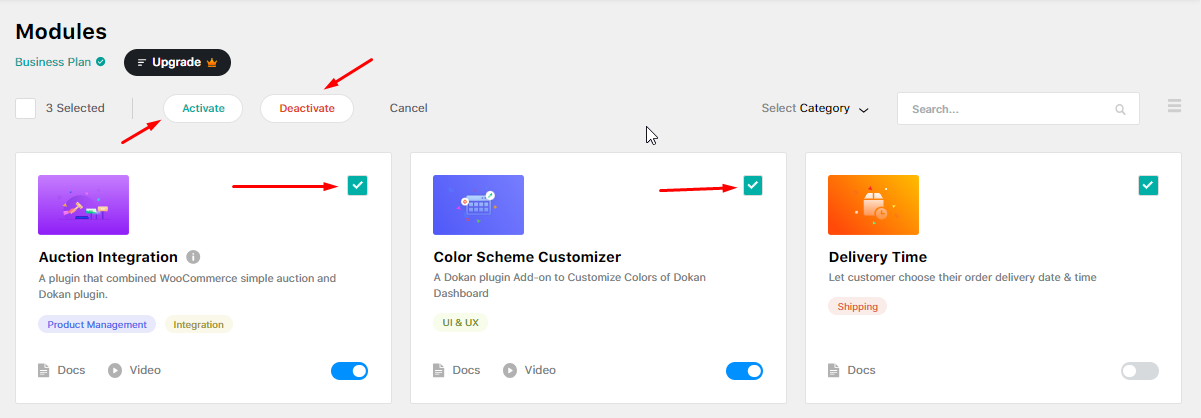Click the chevron arrow of Select Category

(x=864, y=109)
